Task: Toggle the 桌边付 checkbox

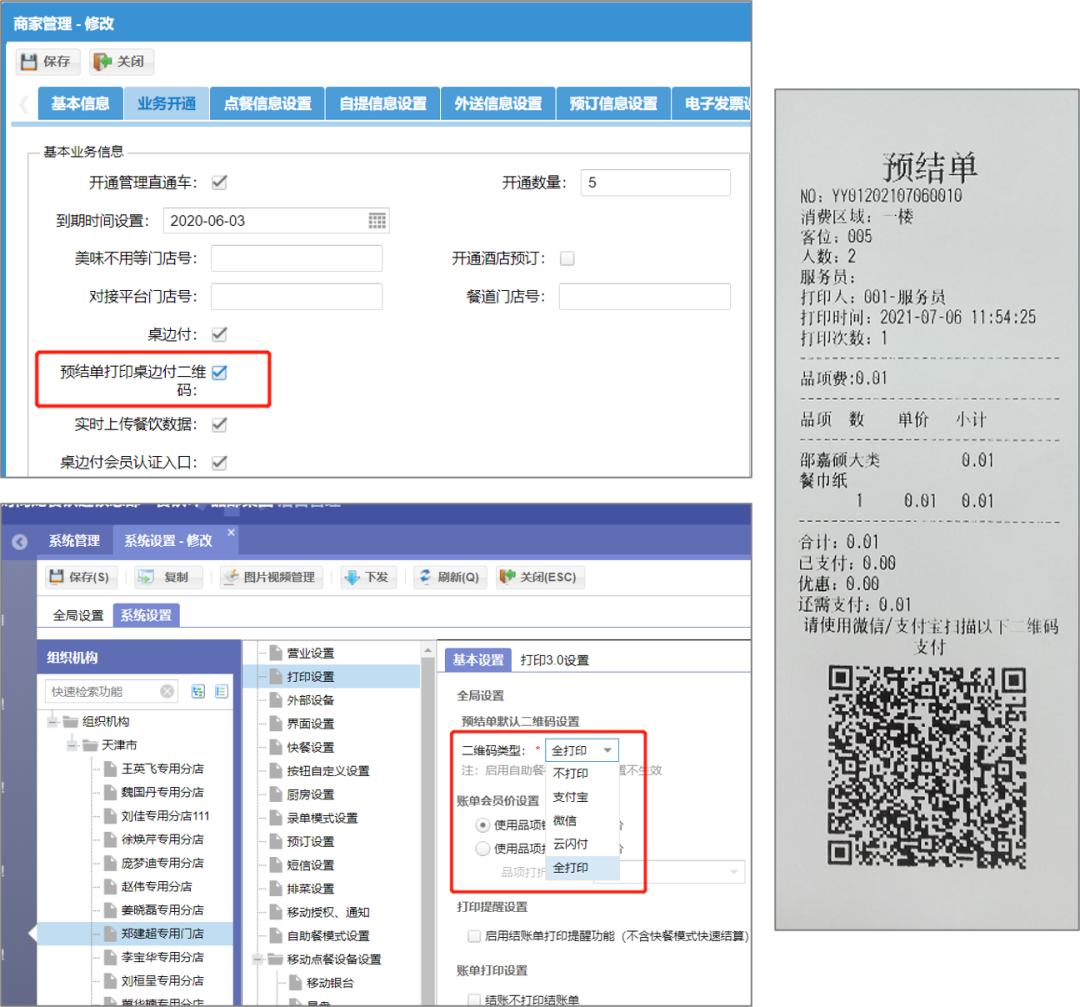Action: (220, 334)
